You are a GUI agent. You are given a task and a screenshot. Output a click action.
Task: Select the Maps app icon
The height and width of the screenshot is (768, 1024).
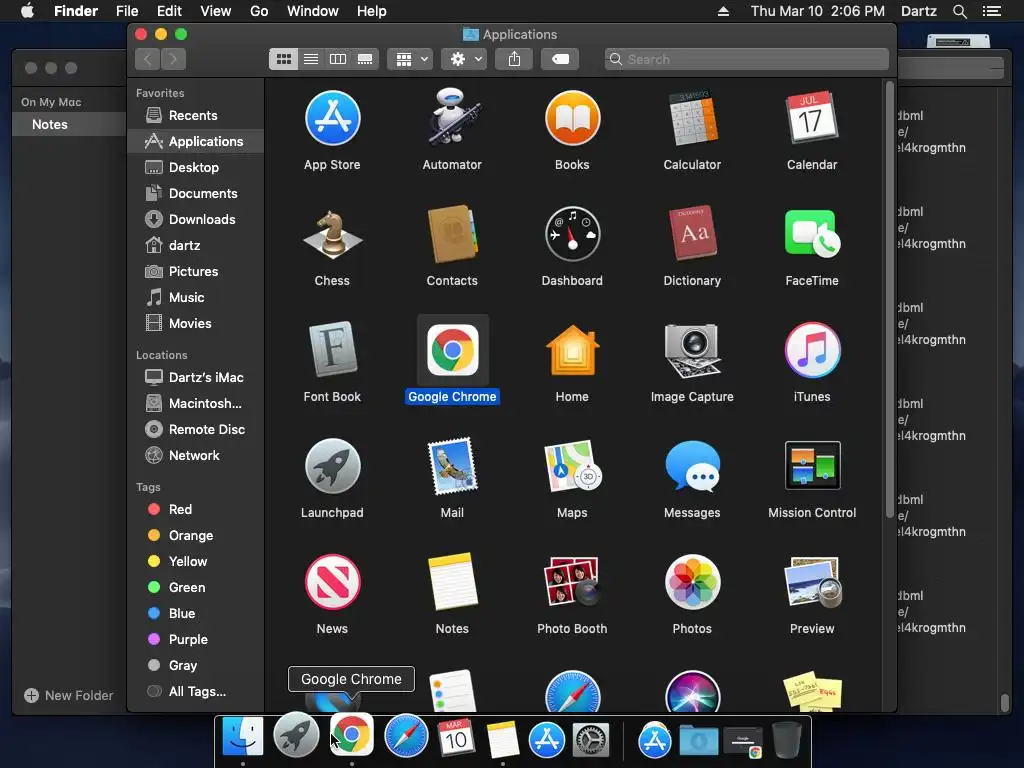pos(572,466)
